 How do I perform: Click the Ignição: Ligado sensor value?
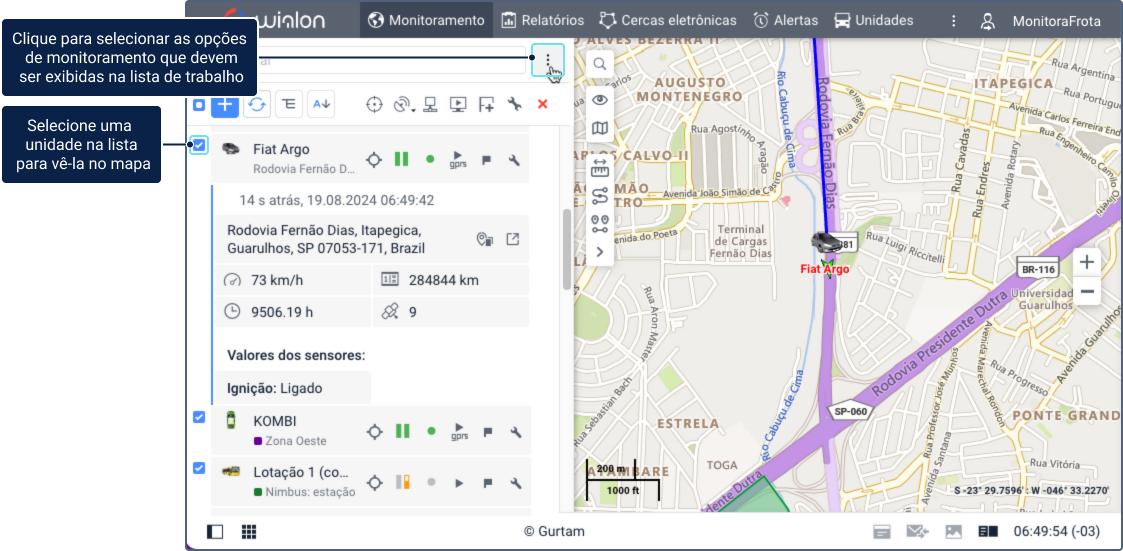pyautogui.click(x=274, y=388)
